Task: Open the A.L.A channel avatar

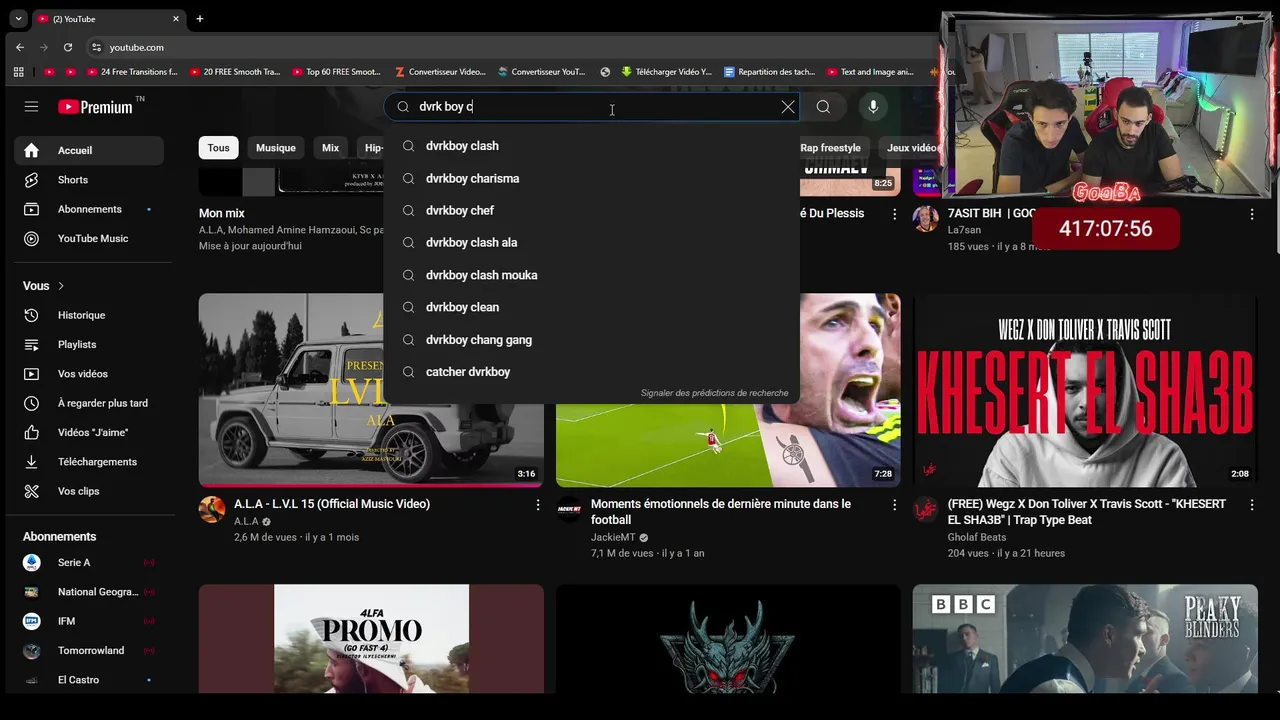Action: (x=212, y=509)
